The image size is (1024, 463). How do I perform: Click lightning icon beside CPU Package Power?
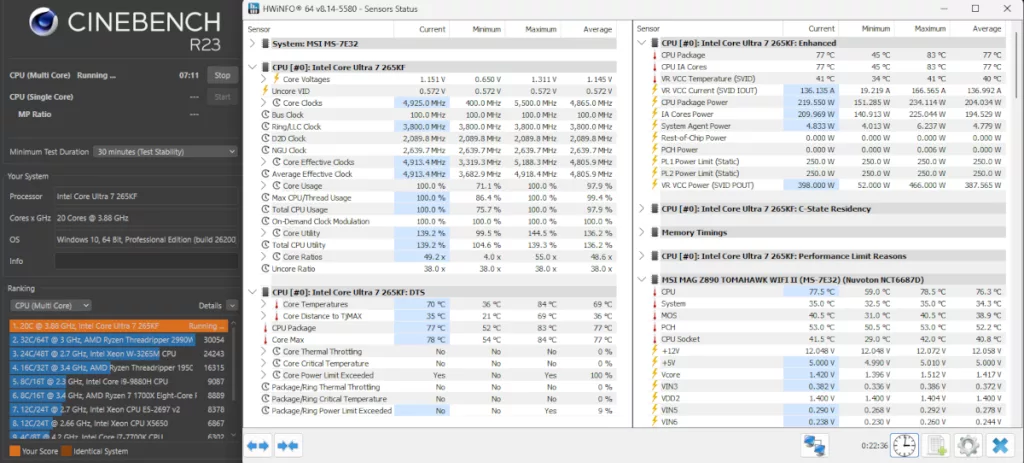pos(654,103)
